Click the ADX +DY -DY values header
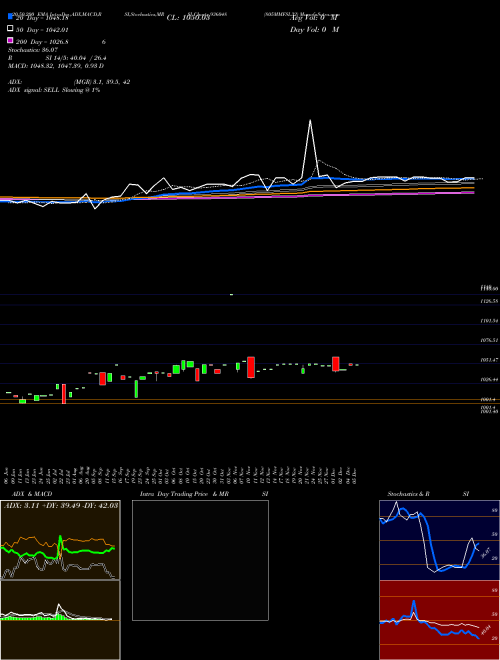This screenshot has height=660, width=500. (61, 505)
